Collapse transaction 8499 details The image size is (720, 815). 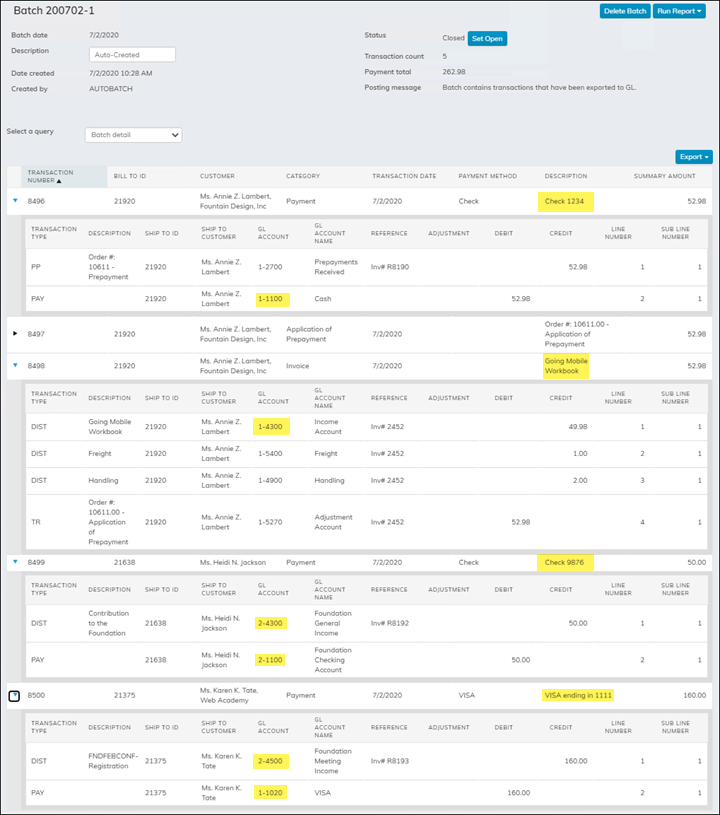coord(14,562)
